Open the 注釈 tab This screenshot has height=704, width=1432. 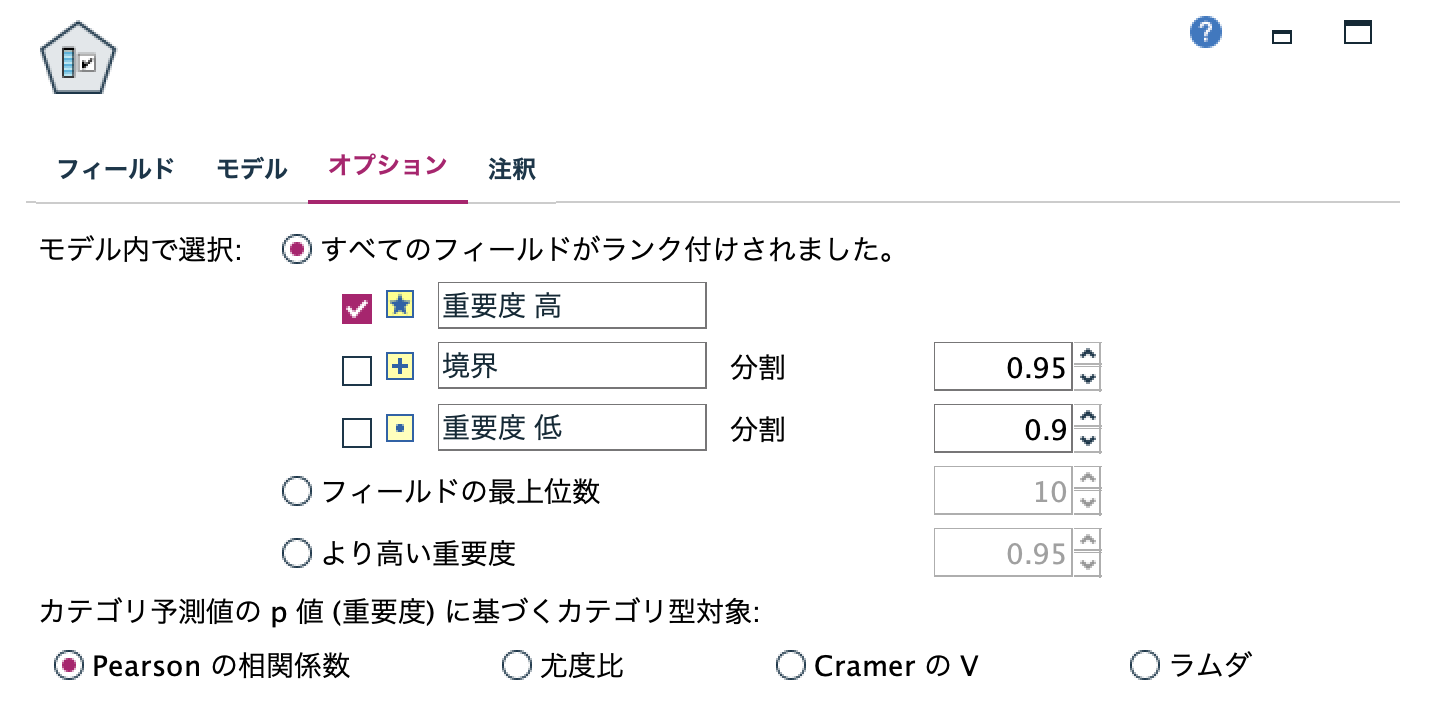point(510,170)
